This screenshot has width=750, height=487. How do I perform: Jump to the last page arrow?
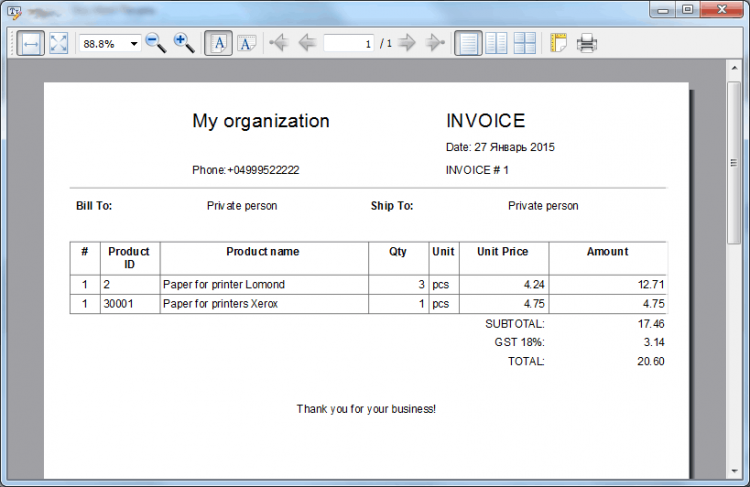[x=435, y=43]
